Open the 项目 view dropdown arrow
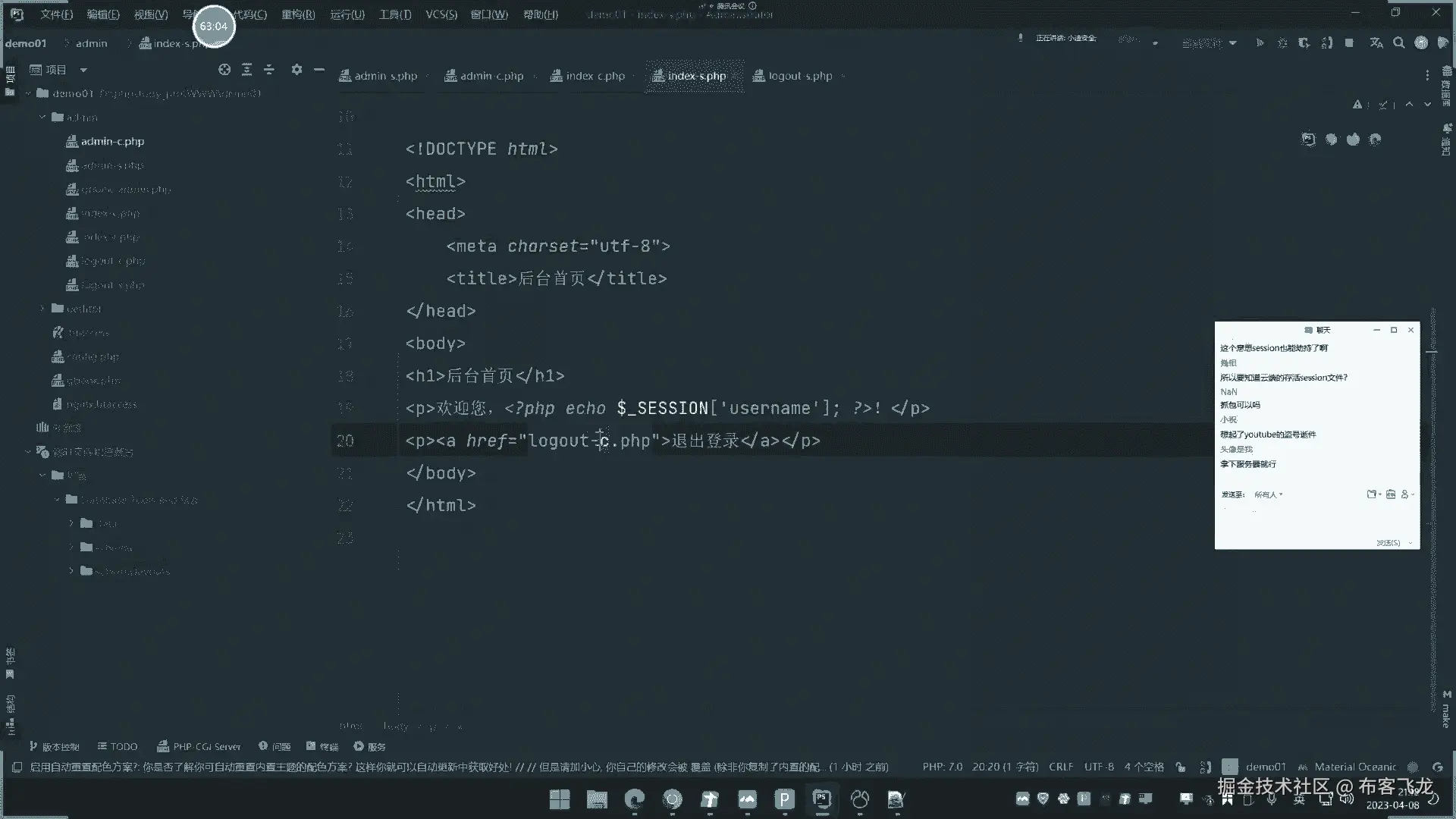The height and width of the screenshot is (819, 1456). pos(83,70)
